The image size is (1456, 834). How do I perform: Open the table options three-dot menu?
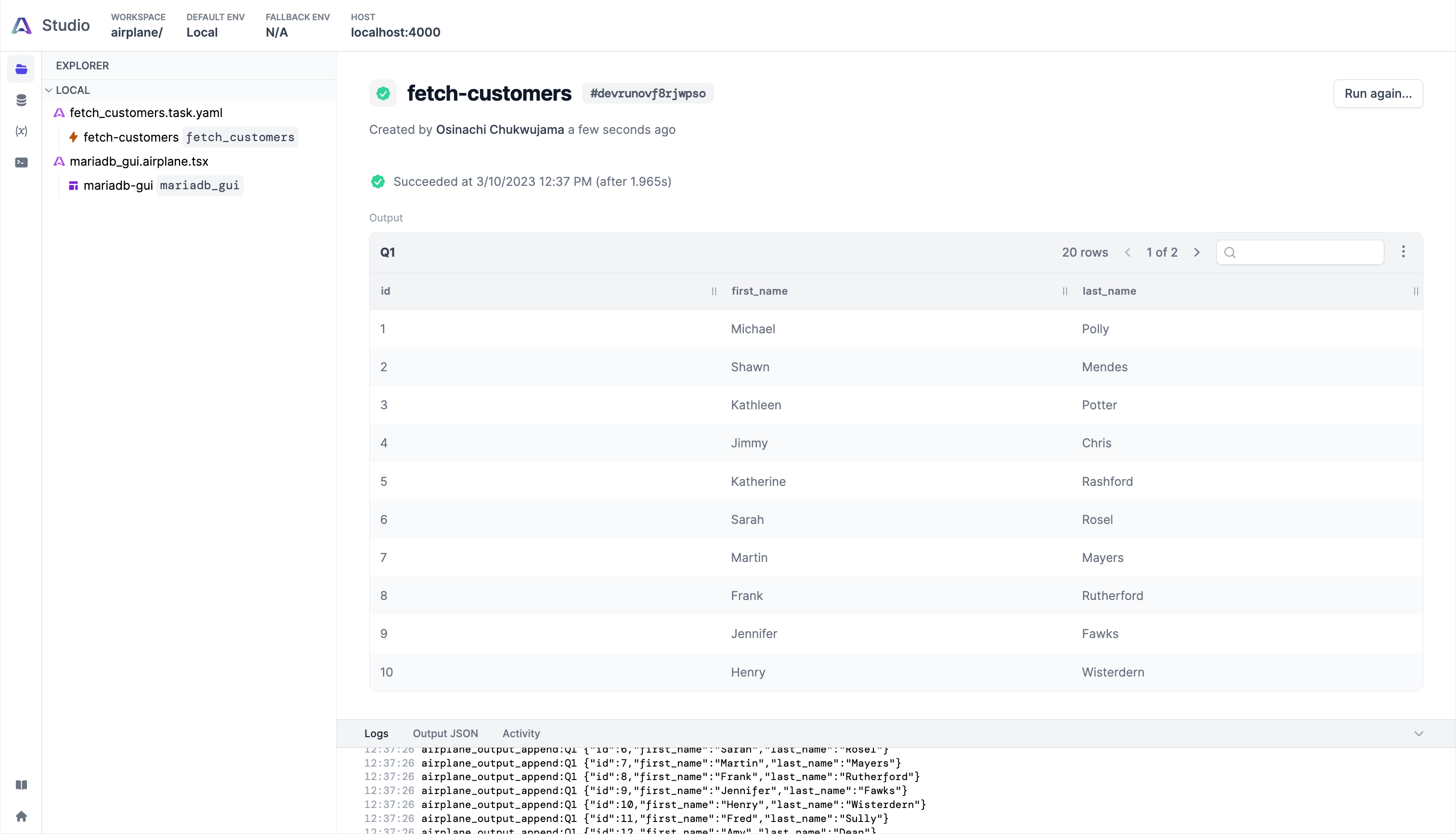pyautogui.click(x=1404, y=252)
